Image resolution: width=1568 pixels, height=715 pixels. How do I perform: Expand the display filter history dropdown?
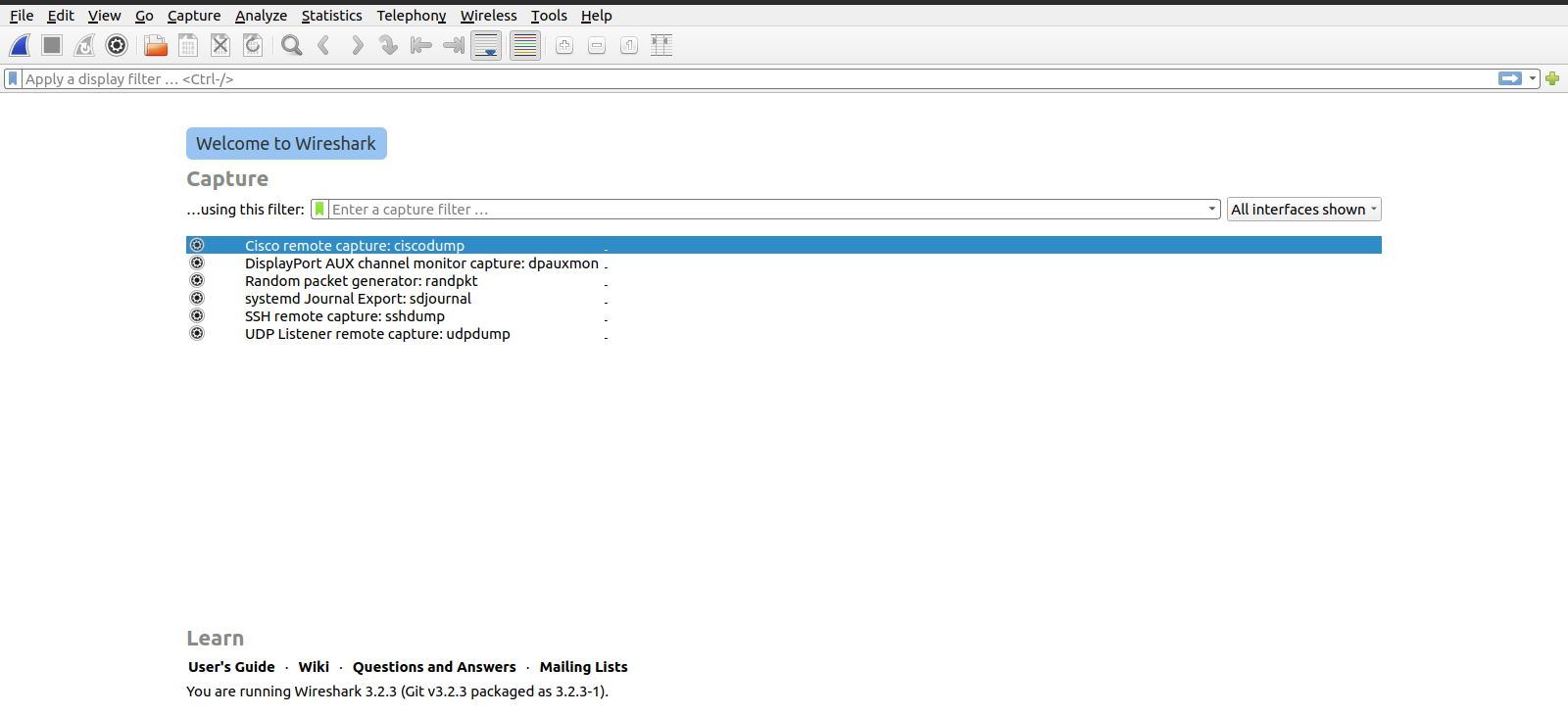pos(1533,78)
